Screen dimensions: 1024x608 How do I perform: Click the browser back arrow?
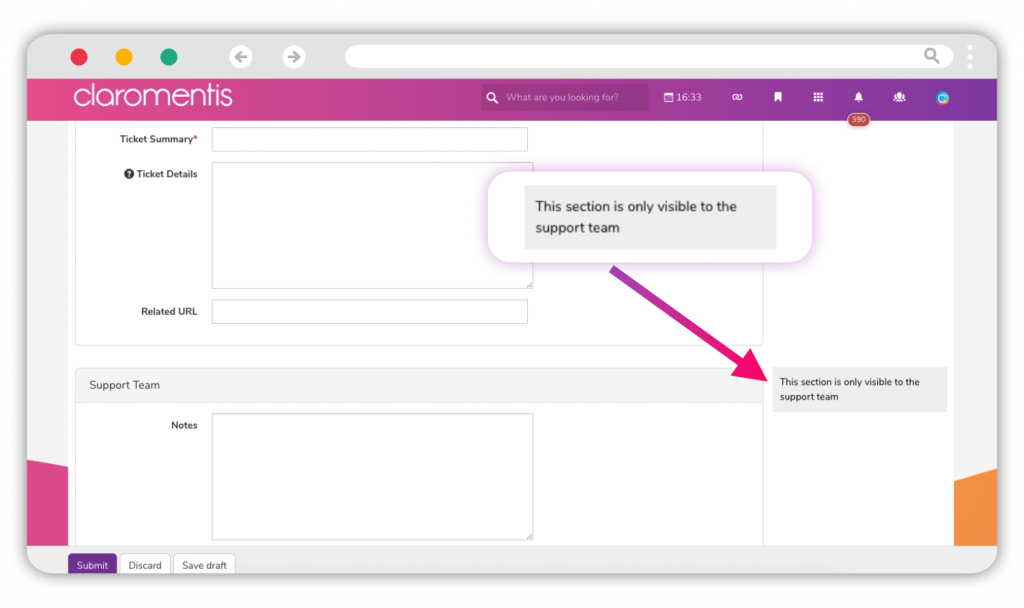pyautogui.click(x=241, y=57)
